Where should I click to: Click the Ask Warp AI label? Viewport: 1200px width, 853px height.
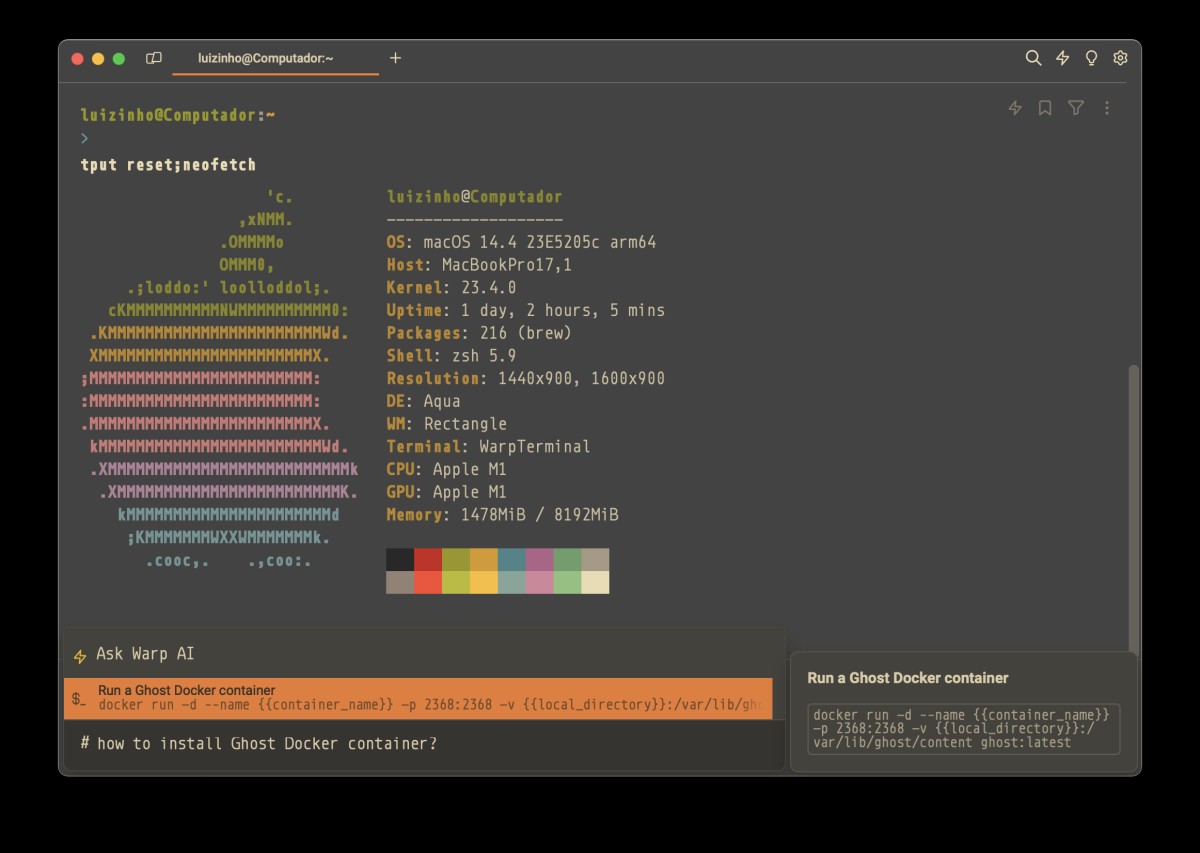coord(145,654)
